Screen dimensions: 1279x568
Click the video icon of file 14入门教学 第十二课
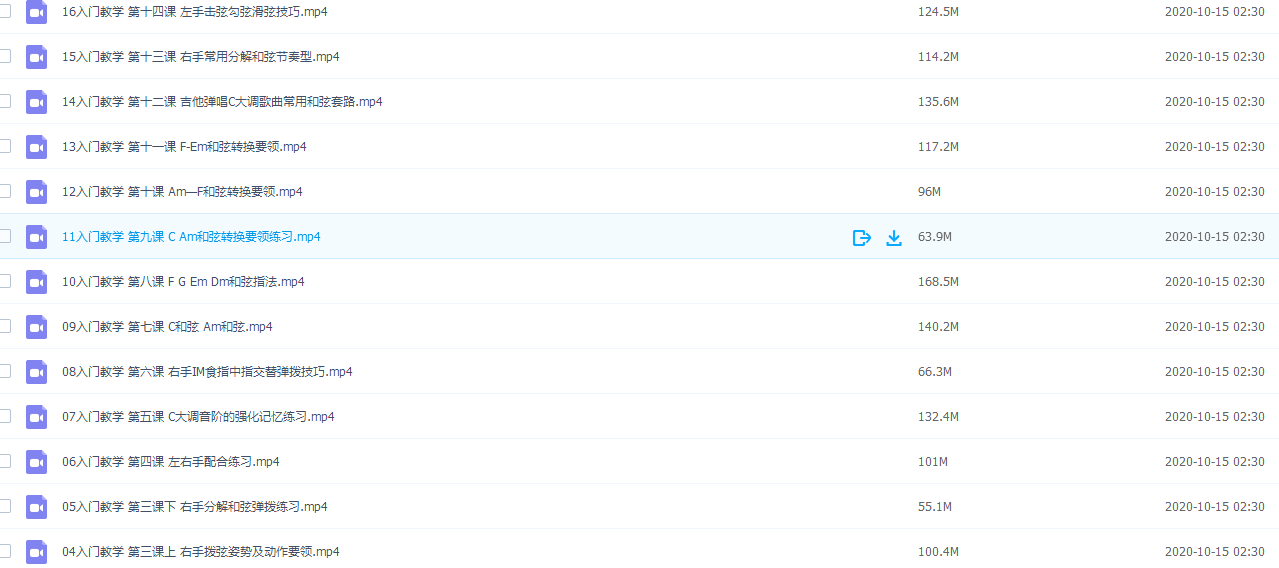pyautogui.click(x=37, y=102)
